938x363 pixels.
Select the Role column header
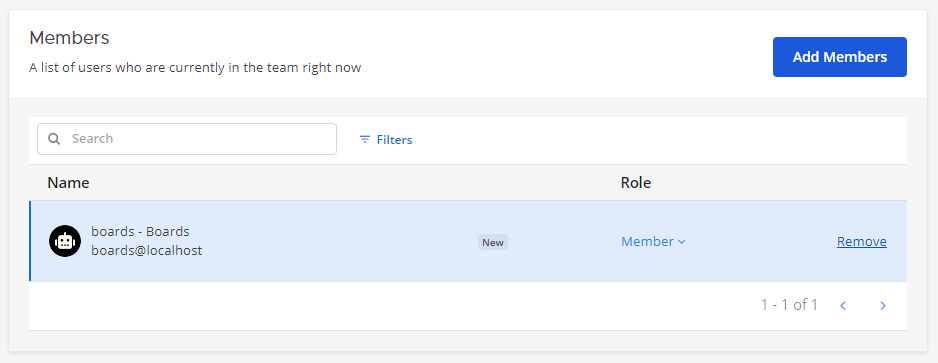pyautogui.click(x=635, y=182)
